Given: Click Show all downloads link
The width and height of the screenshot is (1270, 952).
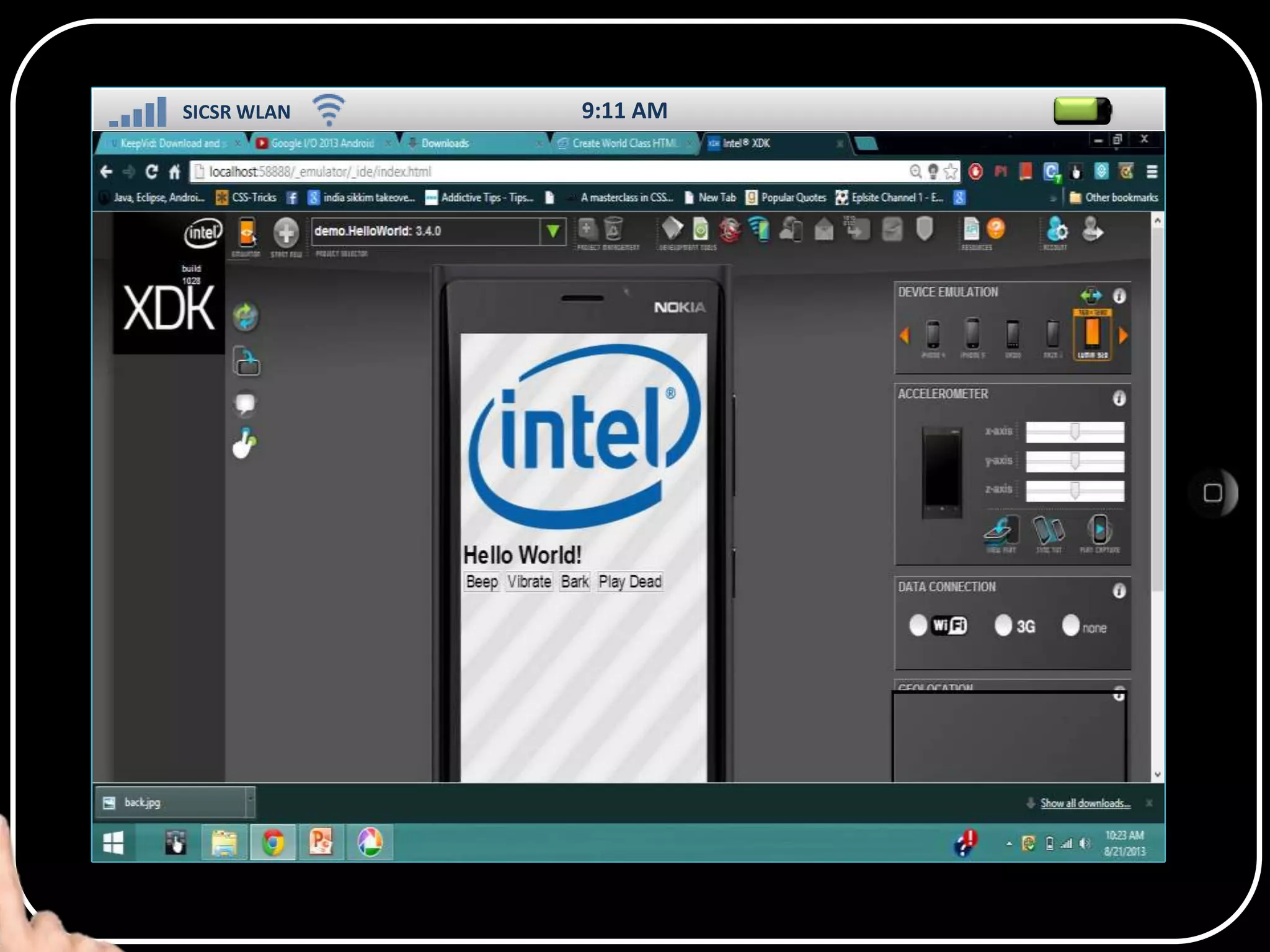Looking at the screenshot, I should pos(1085,803).
